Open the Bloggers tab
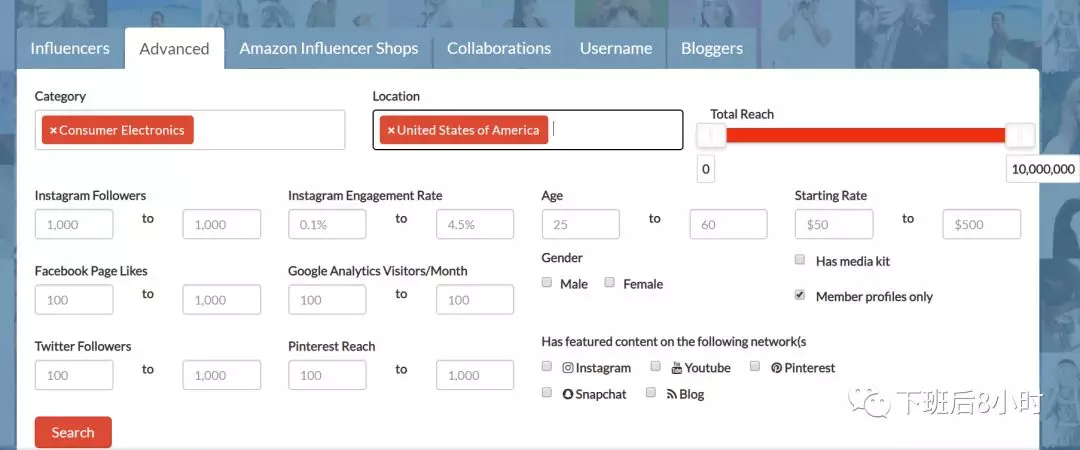Screen dimensions: 1080x450 pyautogui.click(x=711, y=48)
